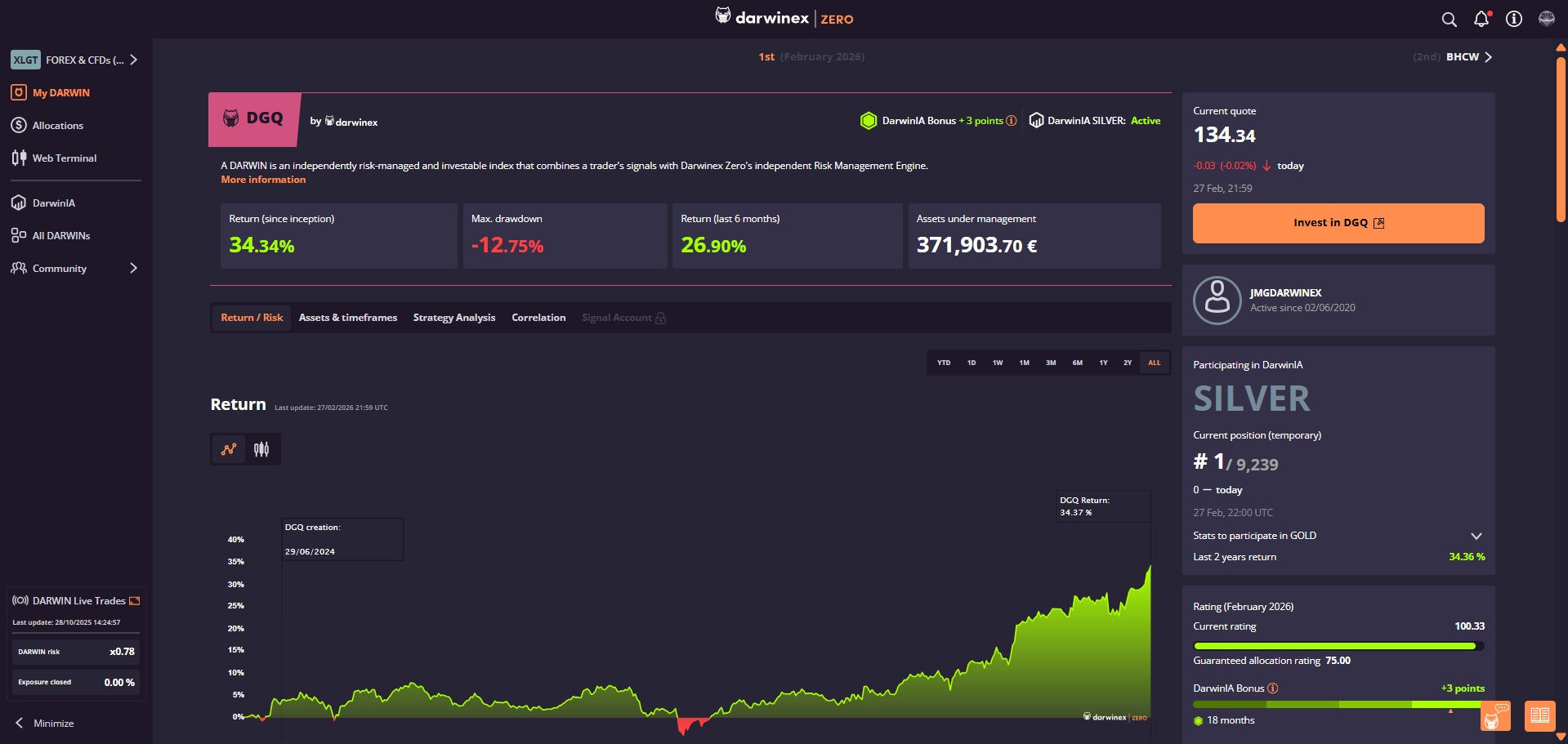The height and width of the screenshot is (744, 1568).
Task: Open the search magnifier in the top bar
Action: [1449, 19]
